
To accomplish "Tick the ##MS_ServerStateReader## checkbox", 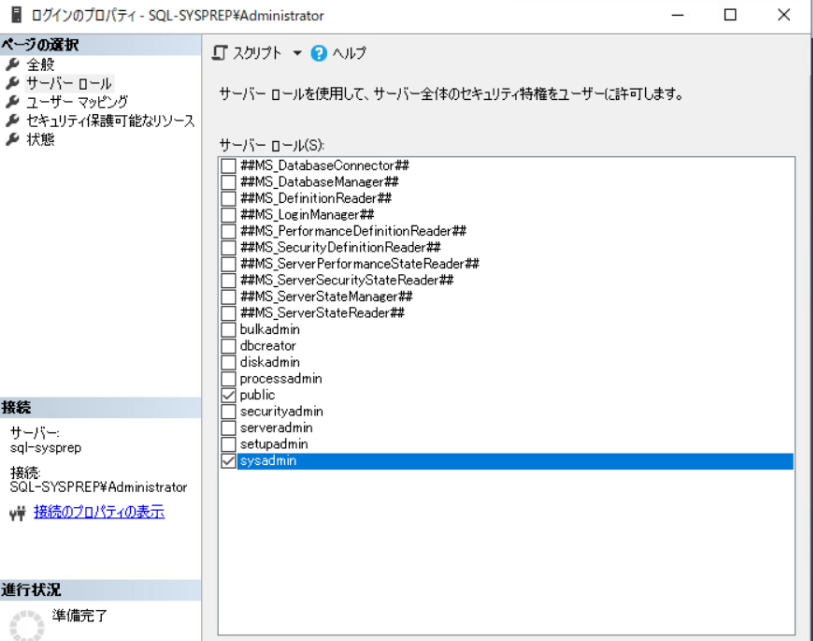I will (x=228, y=313).
